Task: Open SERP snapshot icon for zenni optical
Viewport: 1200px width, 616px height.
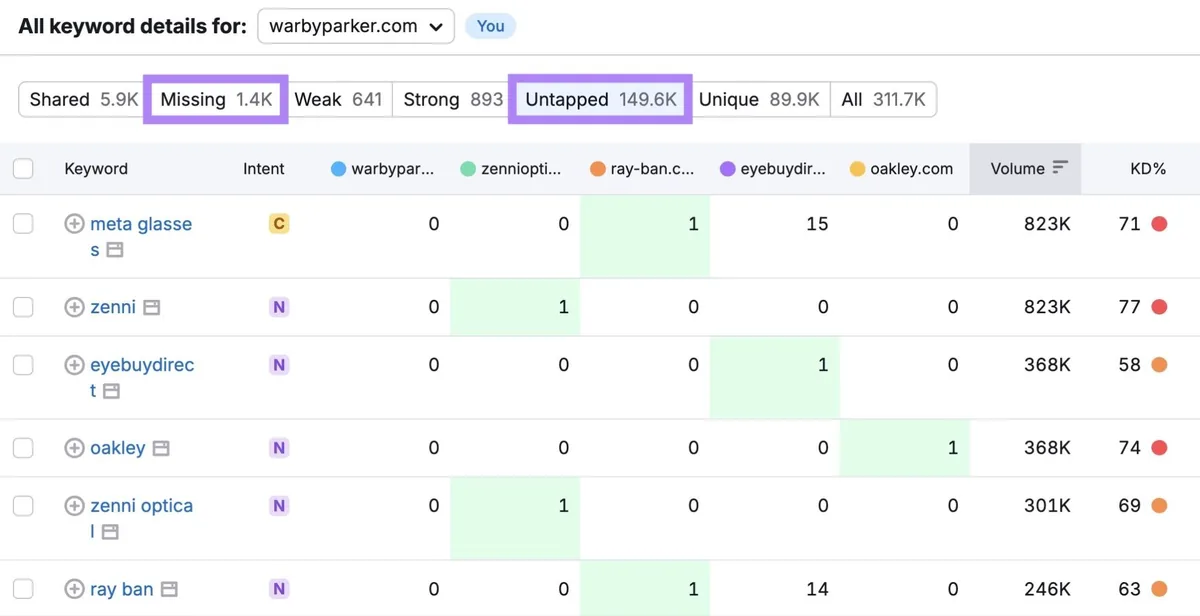Action: tap(110, 532)
